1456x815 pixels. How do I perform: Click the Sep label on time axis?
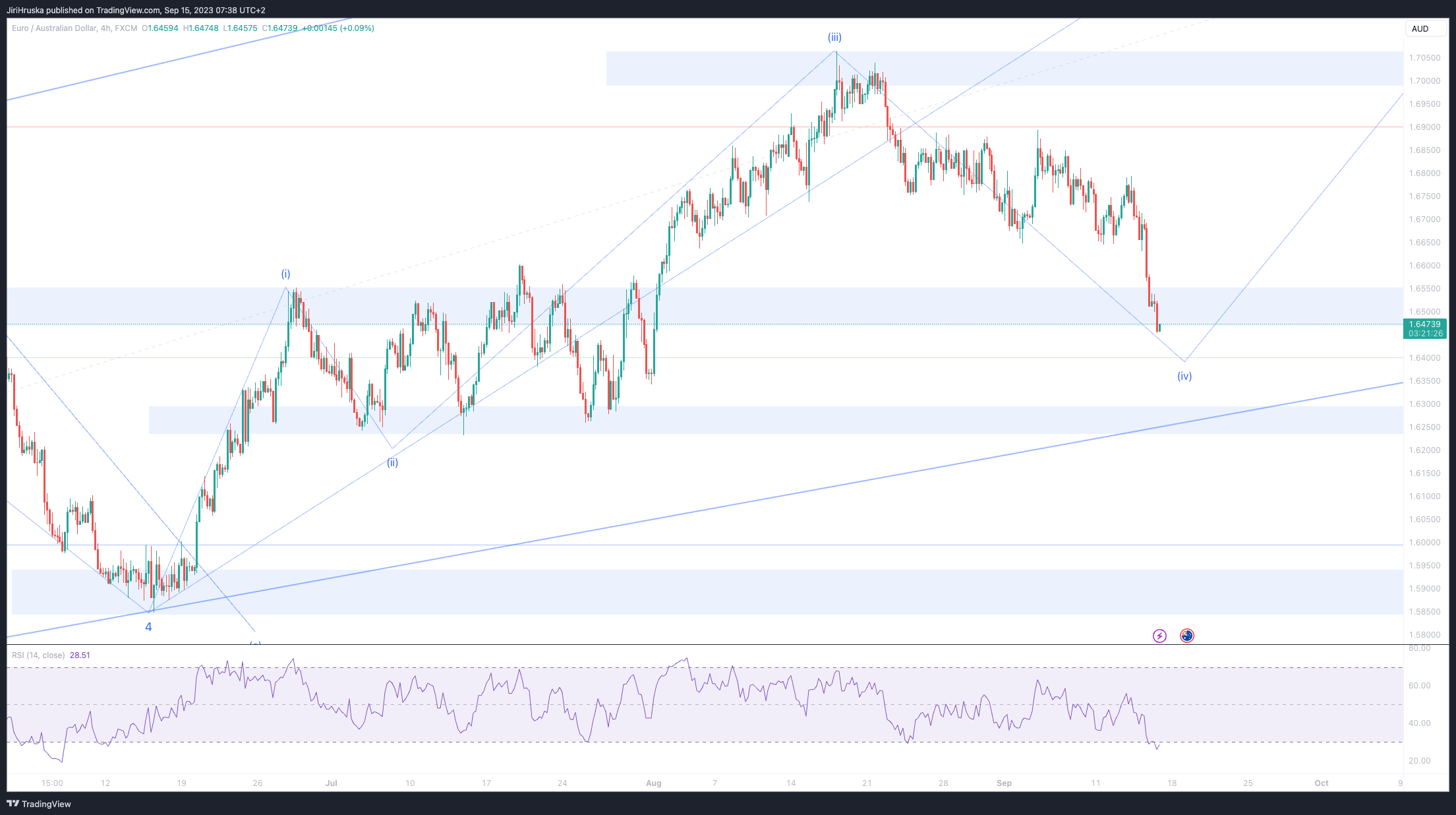click(x=1004, y=783)
